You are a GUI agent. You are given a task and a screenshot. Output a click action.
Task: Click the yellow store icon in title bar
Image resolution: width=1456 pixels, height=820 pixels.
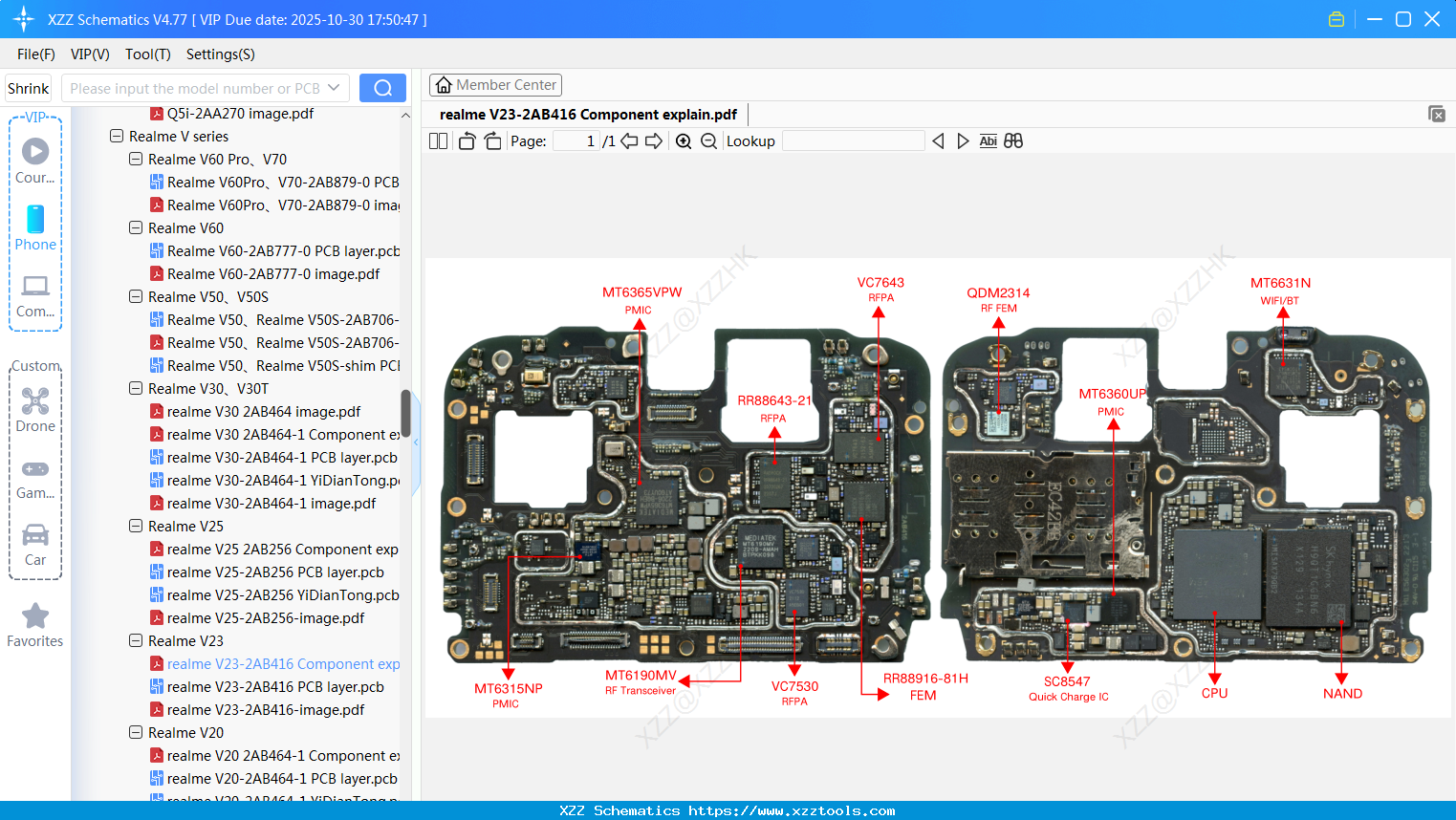(1336, 19)
